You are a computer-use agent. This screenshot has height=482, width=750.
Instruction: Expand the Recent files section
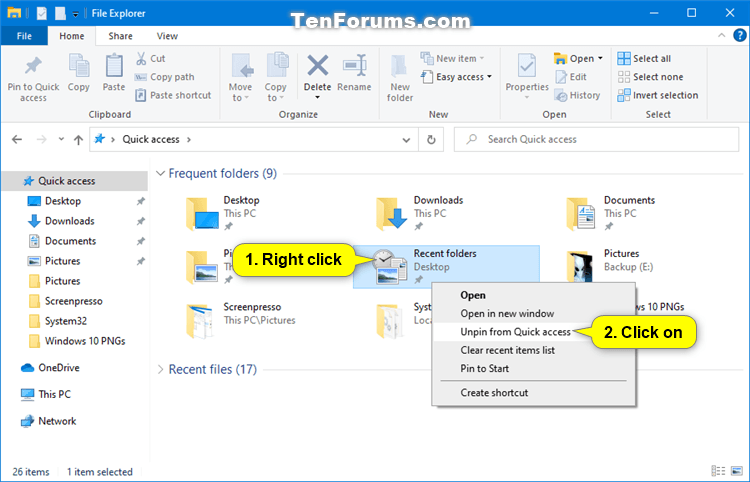161,369
